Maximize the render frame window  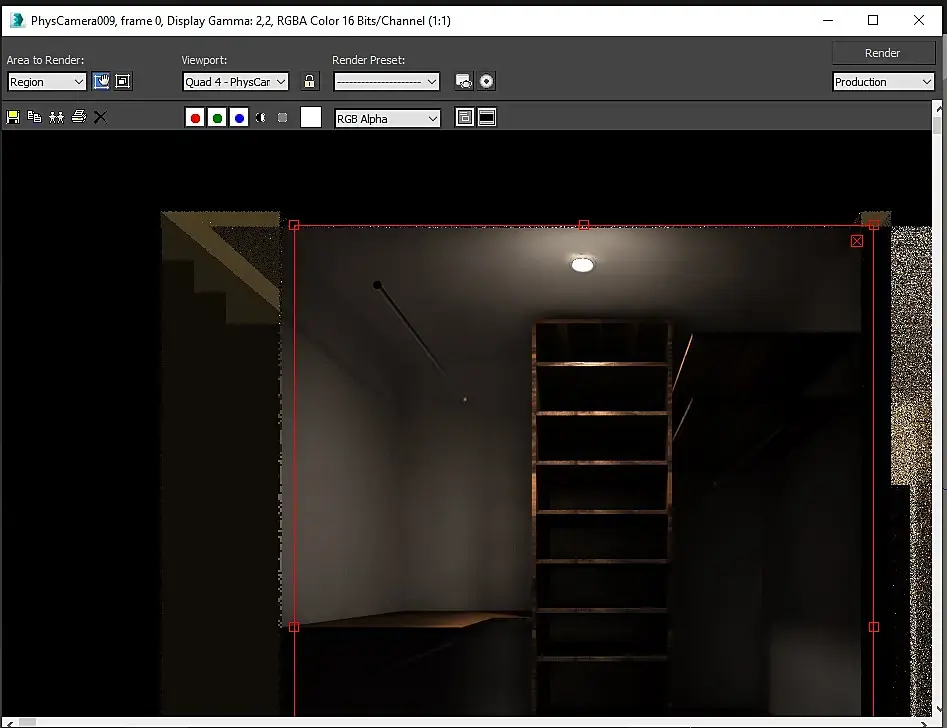873,21
